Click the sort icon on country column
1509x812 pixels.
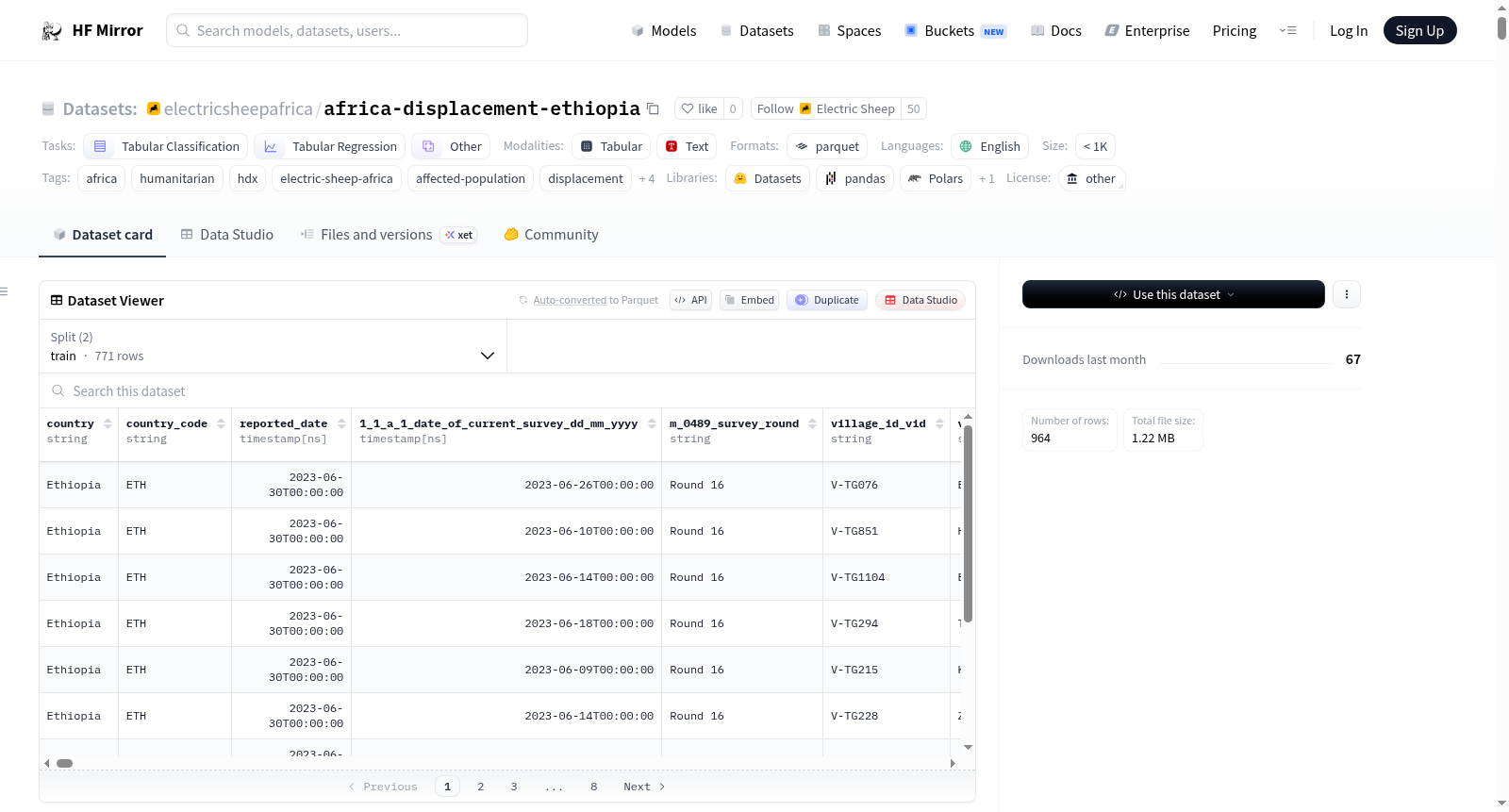[108, 423]
